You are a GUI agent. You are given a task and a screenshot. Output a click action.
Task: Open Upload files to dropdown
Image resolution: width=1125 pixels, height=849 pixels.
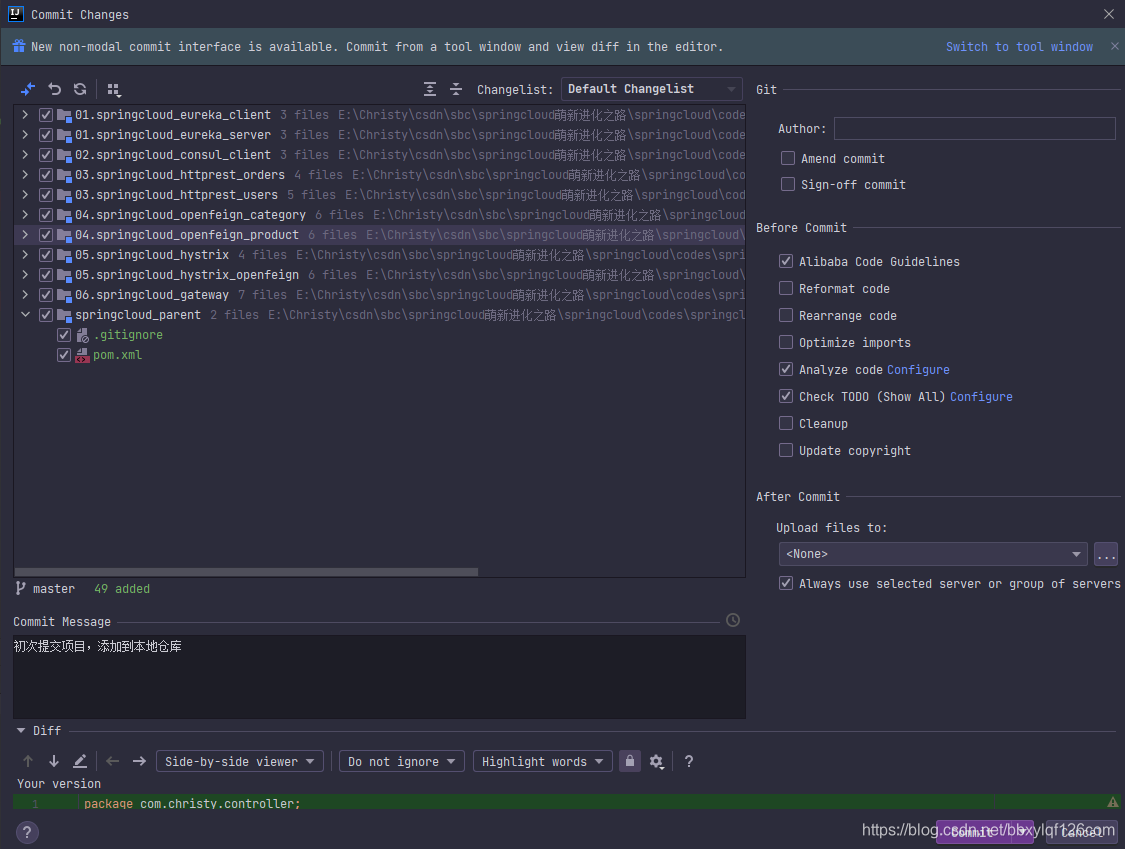click(x=933, y=554)
